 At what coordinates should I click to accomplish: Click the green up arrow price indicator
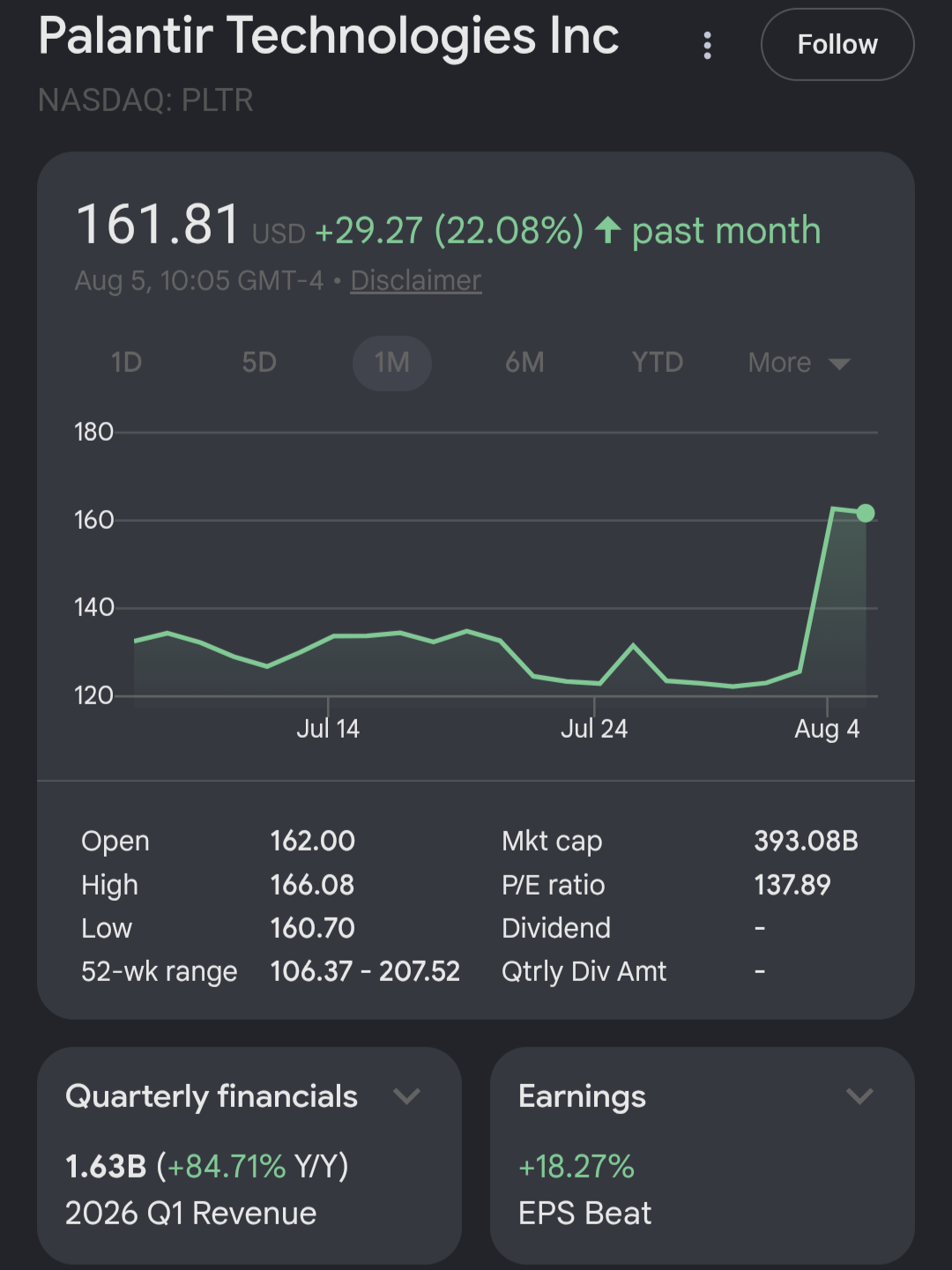(607, 231)
